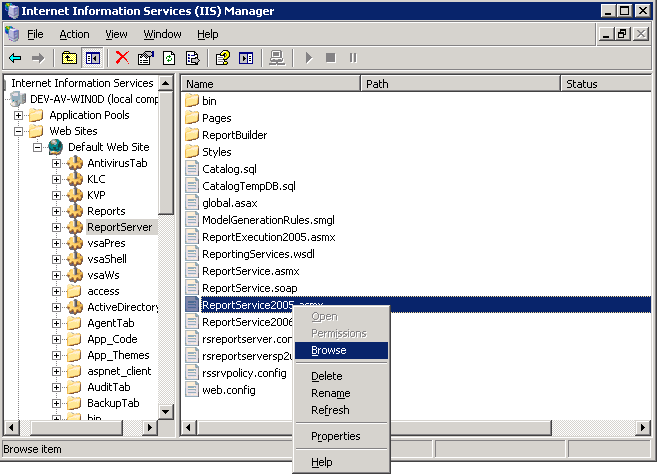Click the Export List toolbar icon
This screenshot has width=657, height=474.
pos(193,58)
